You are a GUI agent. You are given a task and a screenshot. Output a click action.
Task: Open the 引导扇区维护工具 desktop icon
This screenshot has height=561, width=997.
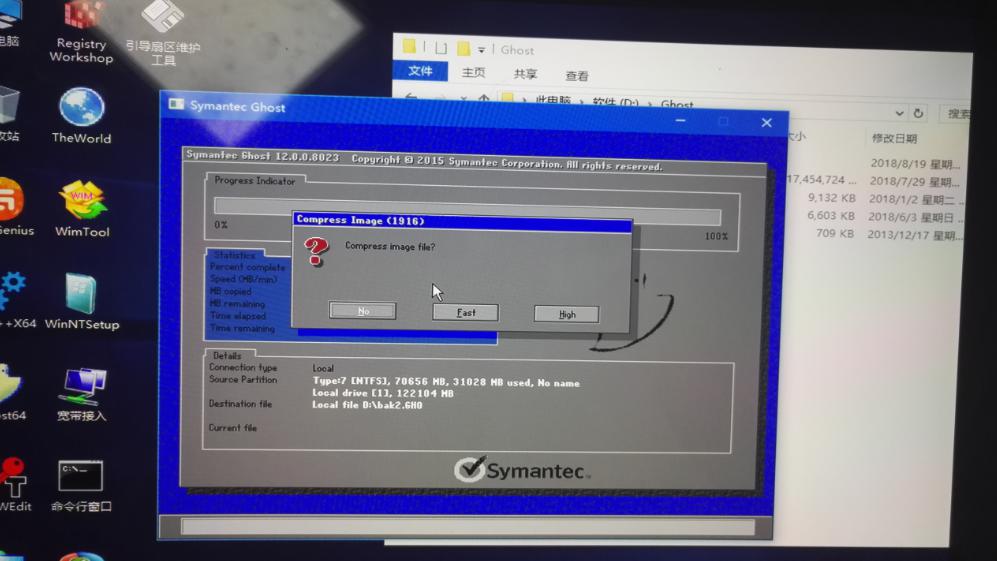[x=163, y=33]
